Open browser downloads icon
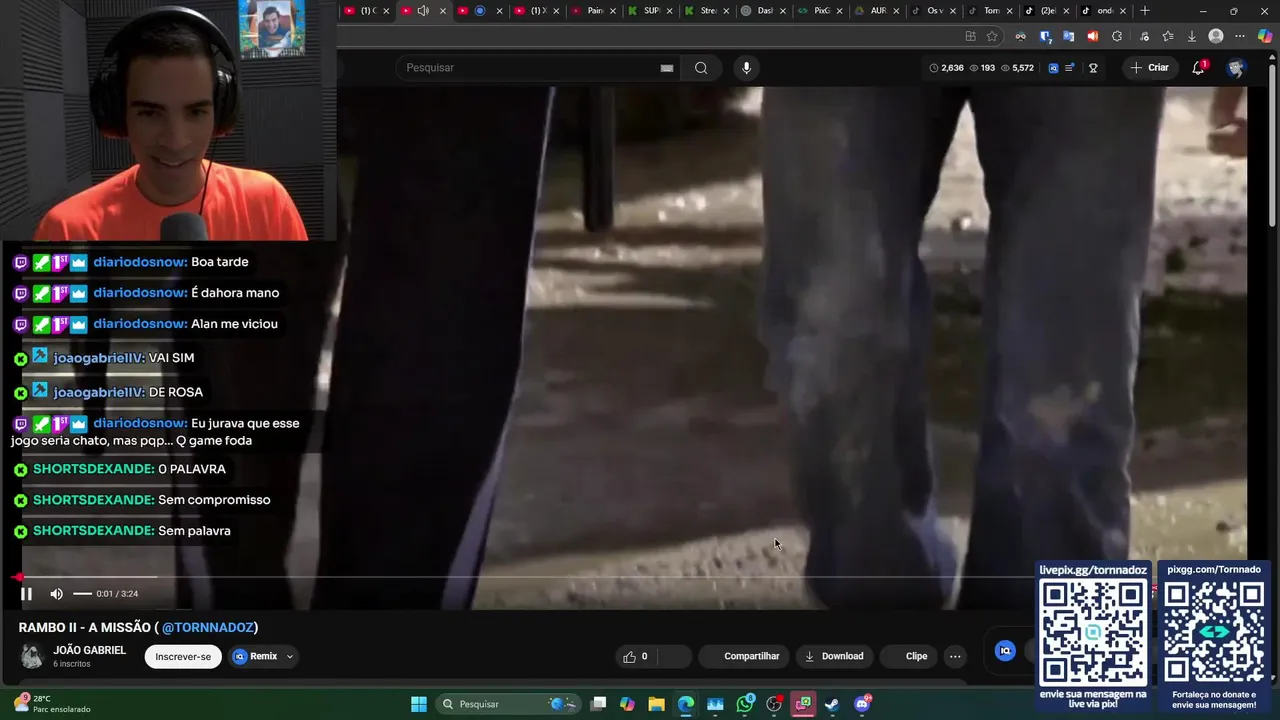This screenshot has width=1280, height=720. click(1191, 36)
